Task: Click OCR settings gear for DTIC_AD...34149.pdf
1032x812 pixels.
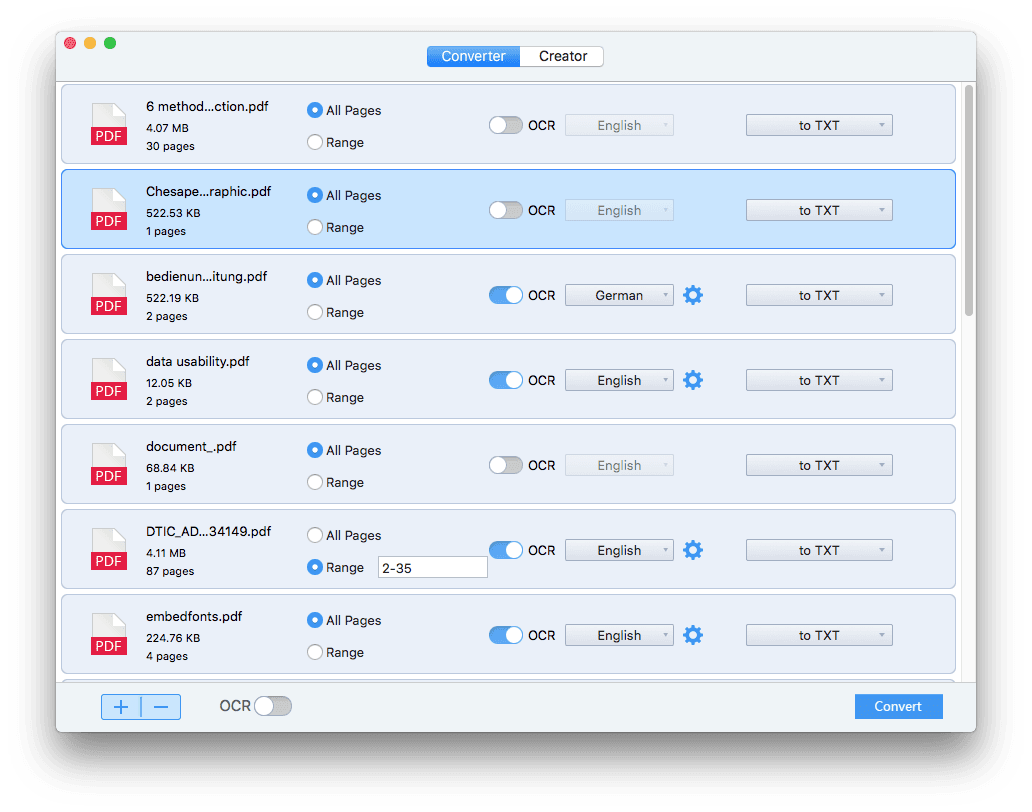Action: 692,550
